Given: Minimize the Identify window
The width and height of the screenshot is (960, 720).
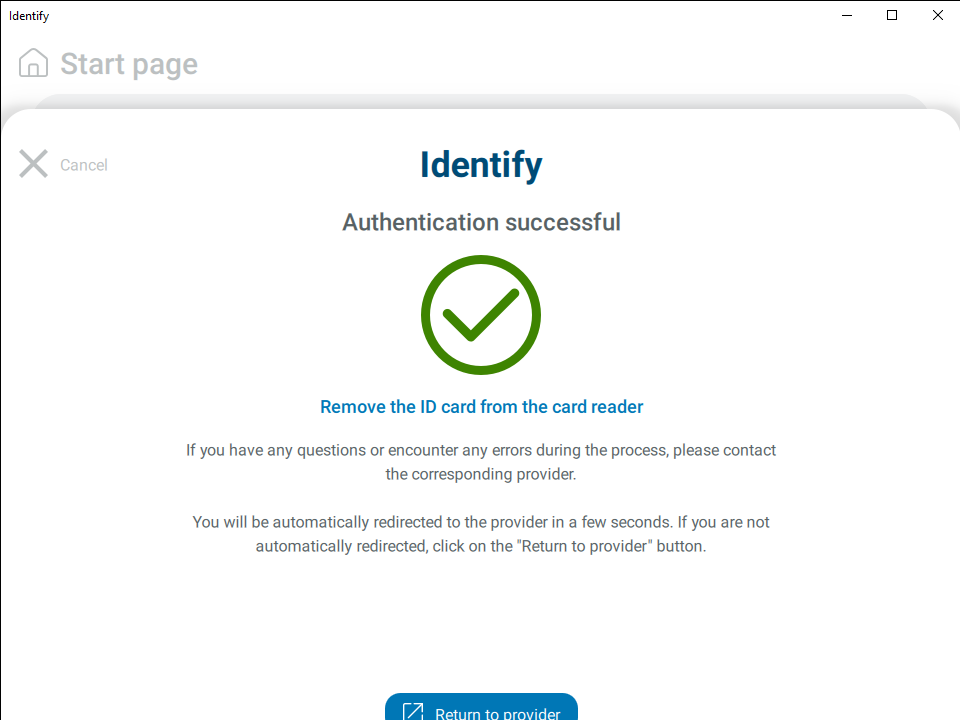Looking at the screenshot, I should coord(846,15).
